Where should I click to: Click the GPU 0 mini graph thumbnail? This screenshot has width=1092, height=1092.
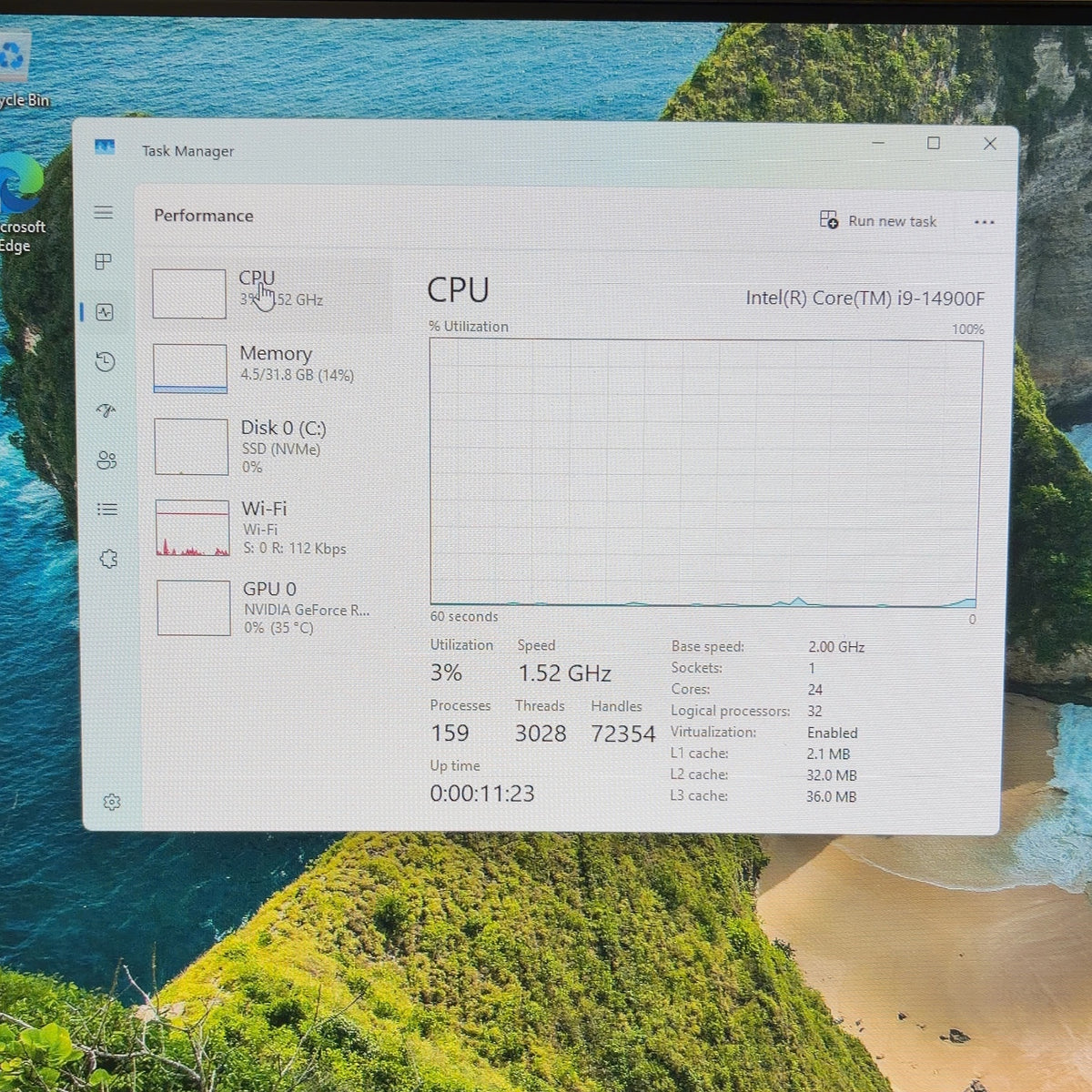[194, 608]
